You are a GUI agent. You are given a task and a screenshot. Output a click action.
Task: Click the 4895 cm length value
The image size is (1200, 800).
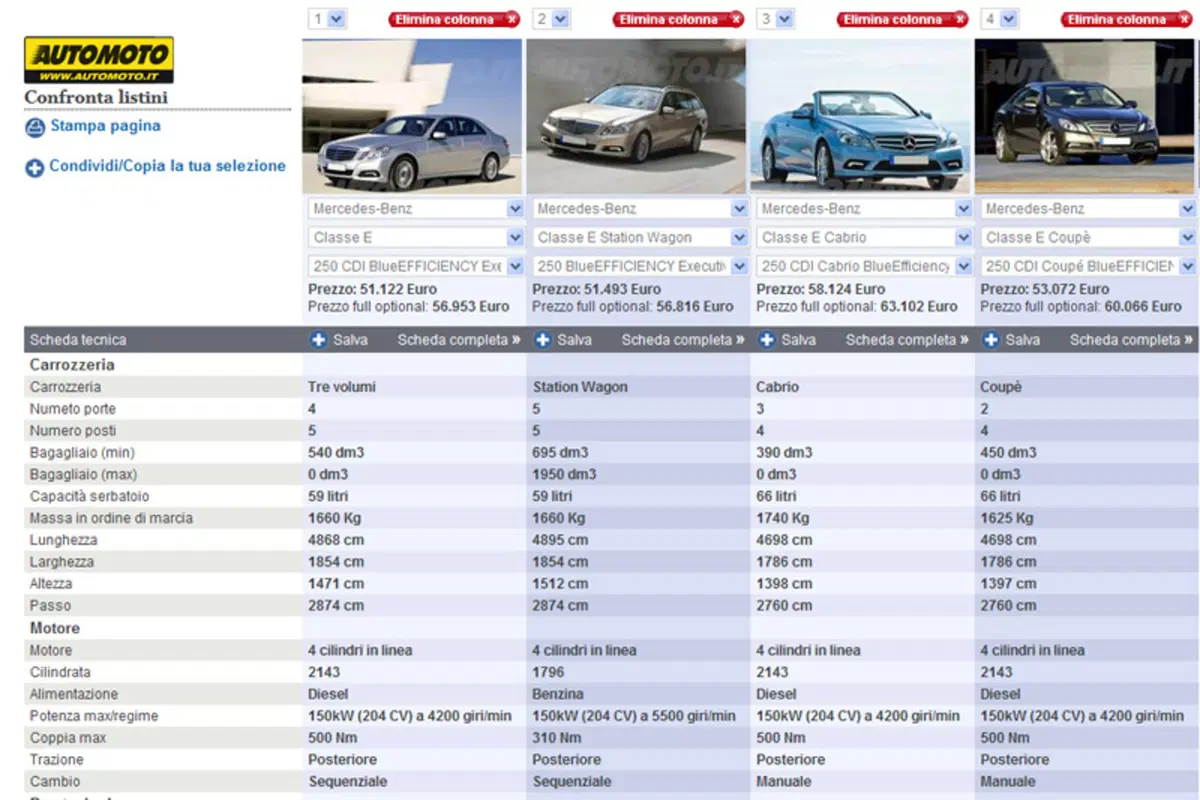coord(560,540)
